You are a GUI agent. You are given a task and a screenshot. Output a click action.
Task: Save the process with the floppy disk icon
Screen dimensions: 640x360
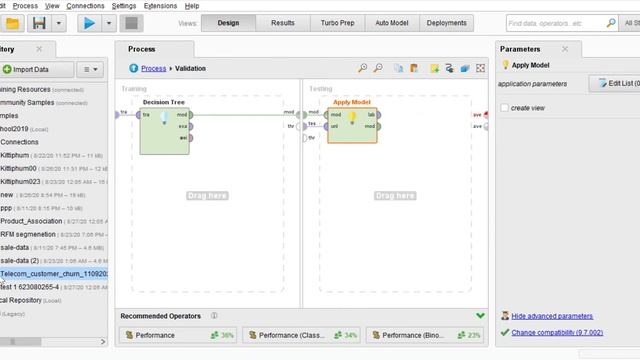[x=39, y=23]
